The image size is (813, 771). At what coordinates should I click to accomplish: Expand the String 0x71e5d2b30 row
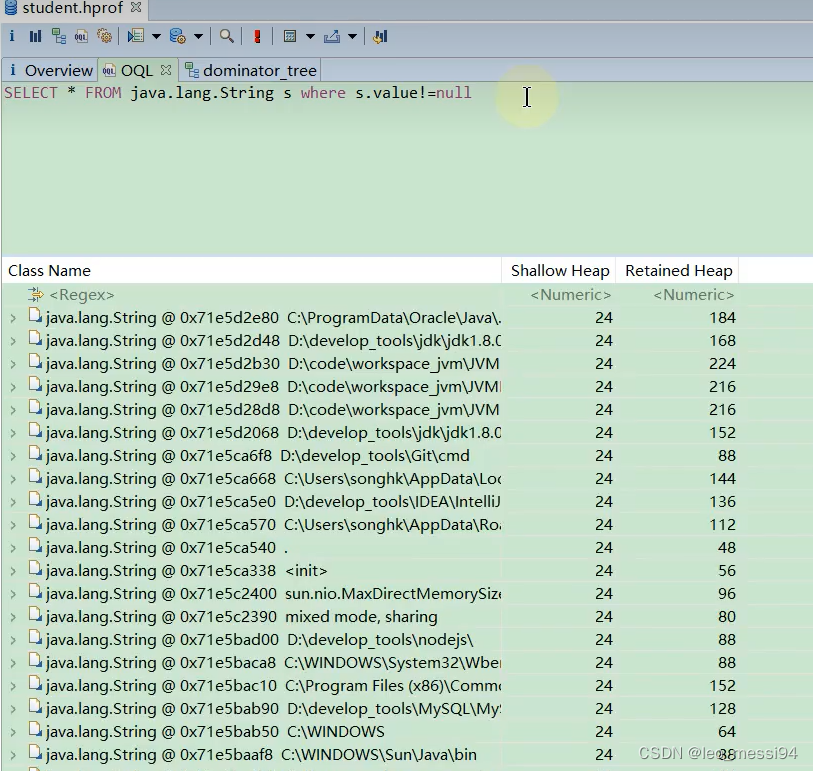click(13, 364)
